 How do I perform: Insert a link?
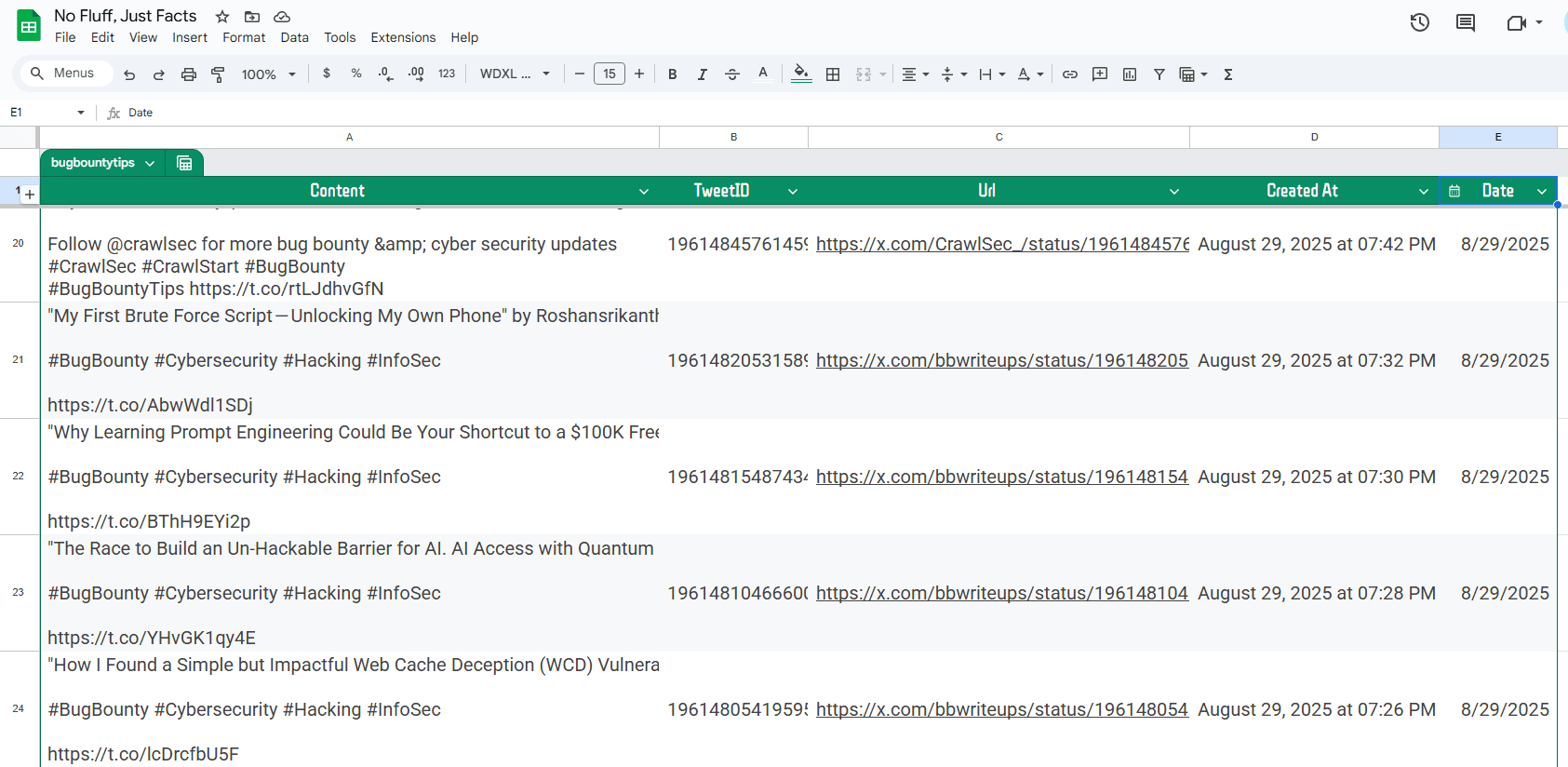click(1070, 74)
